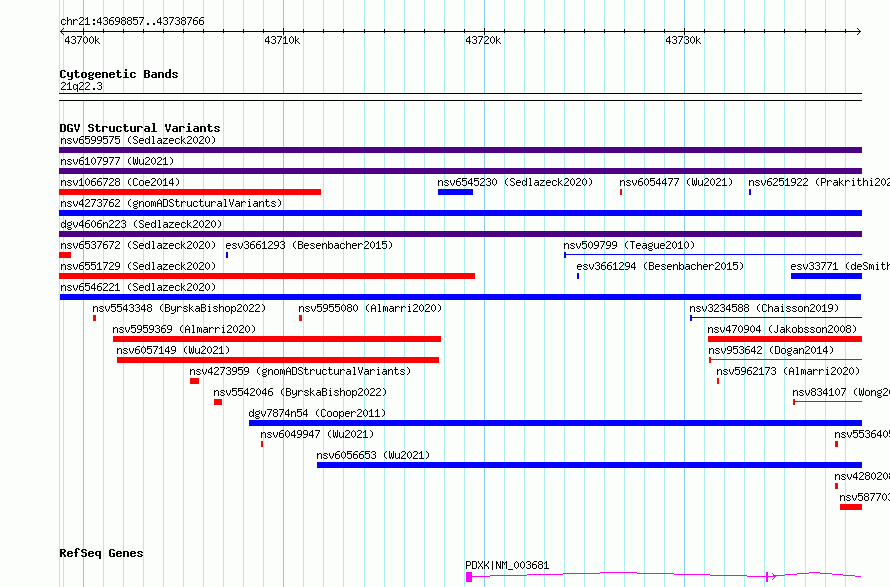
Task: Open the esv3661293 (Besenbacher2015) label
Action: [x=309, y=245]
